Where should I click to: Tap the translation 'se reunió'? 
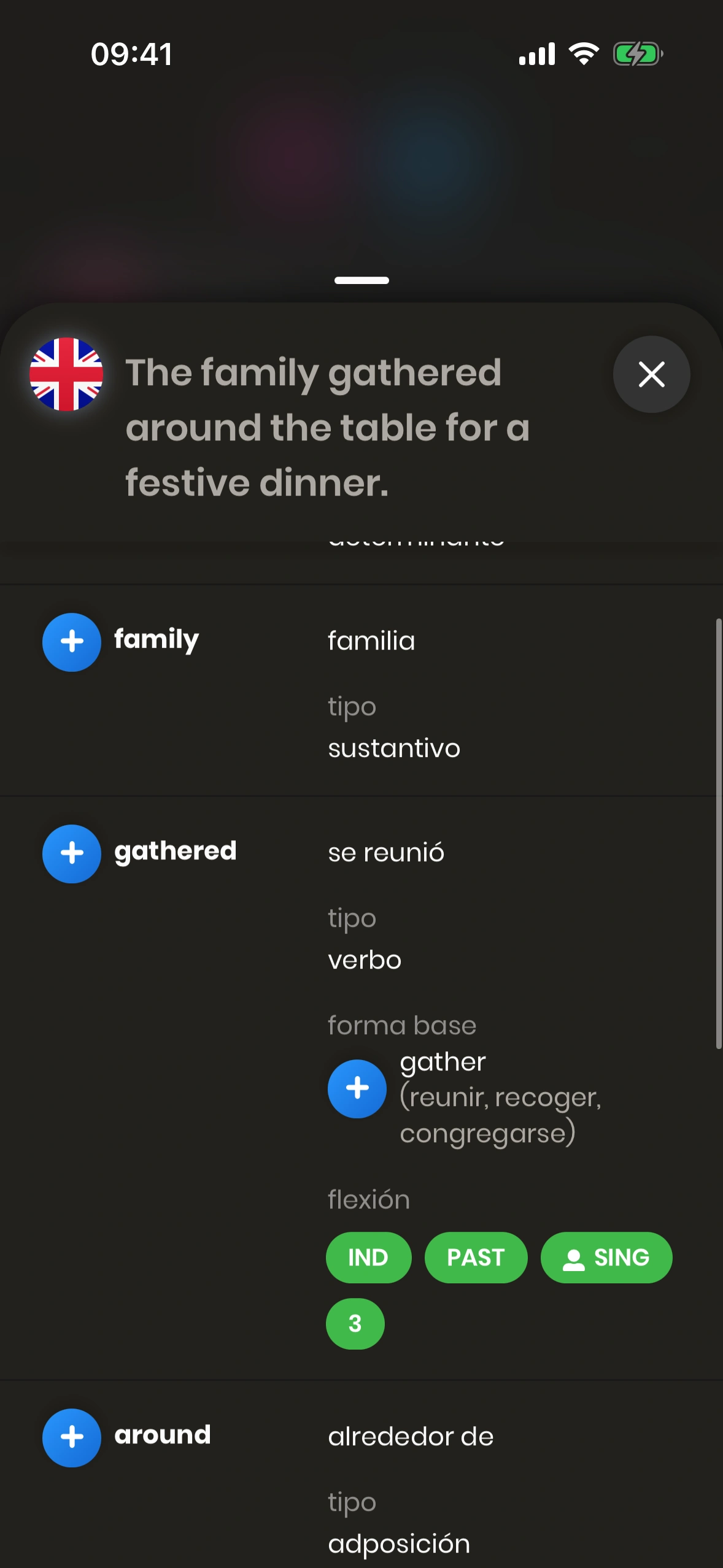click(x=386, y=853)
